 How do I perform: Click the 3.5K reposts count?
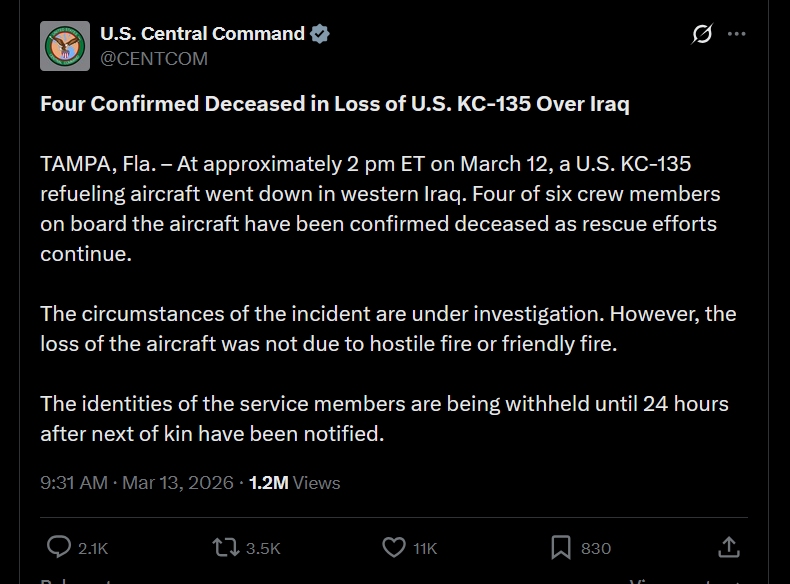[263, 548]
